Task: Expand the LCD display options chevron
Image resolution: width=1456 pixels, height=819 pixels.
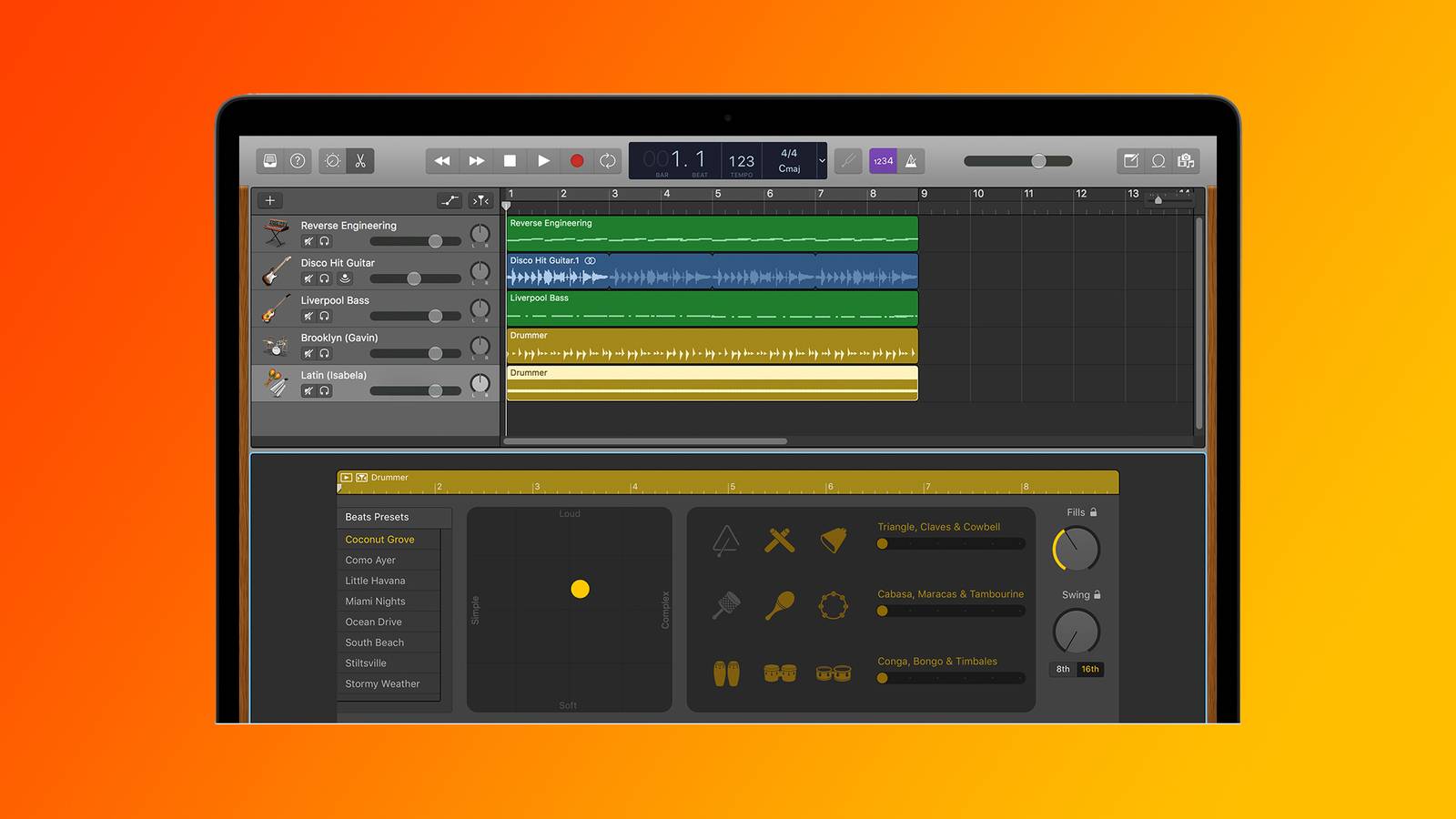Action: pos(822,161)
